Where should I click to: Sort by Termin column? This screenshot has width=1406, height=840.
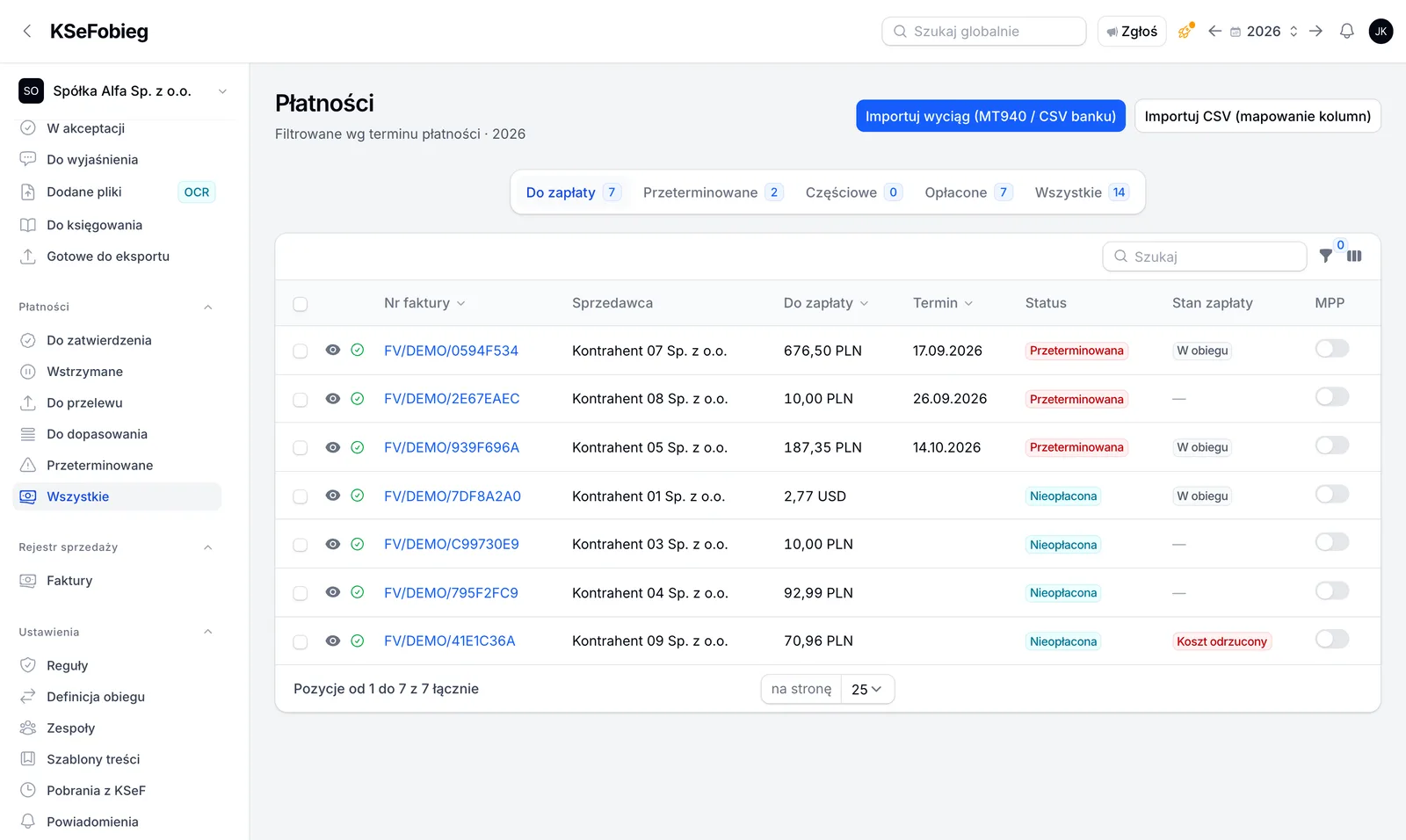(x=943, y=303)
